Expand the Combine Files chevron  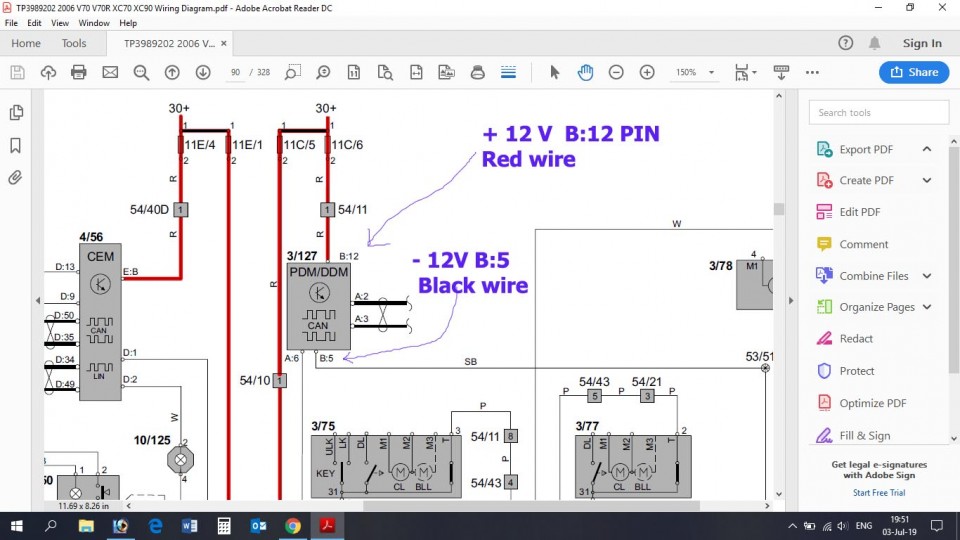click(x=927, y=276)
